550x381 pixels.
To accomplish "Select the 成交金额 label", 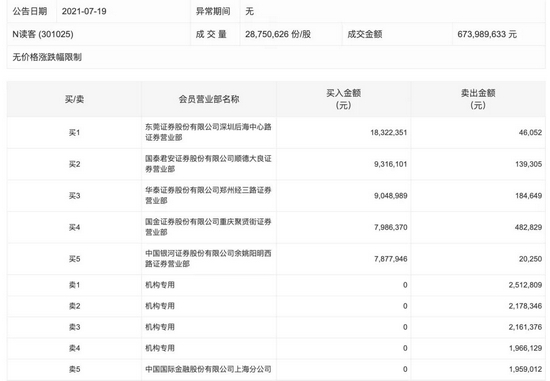I will (365, 34).
